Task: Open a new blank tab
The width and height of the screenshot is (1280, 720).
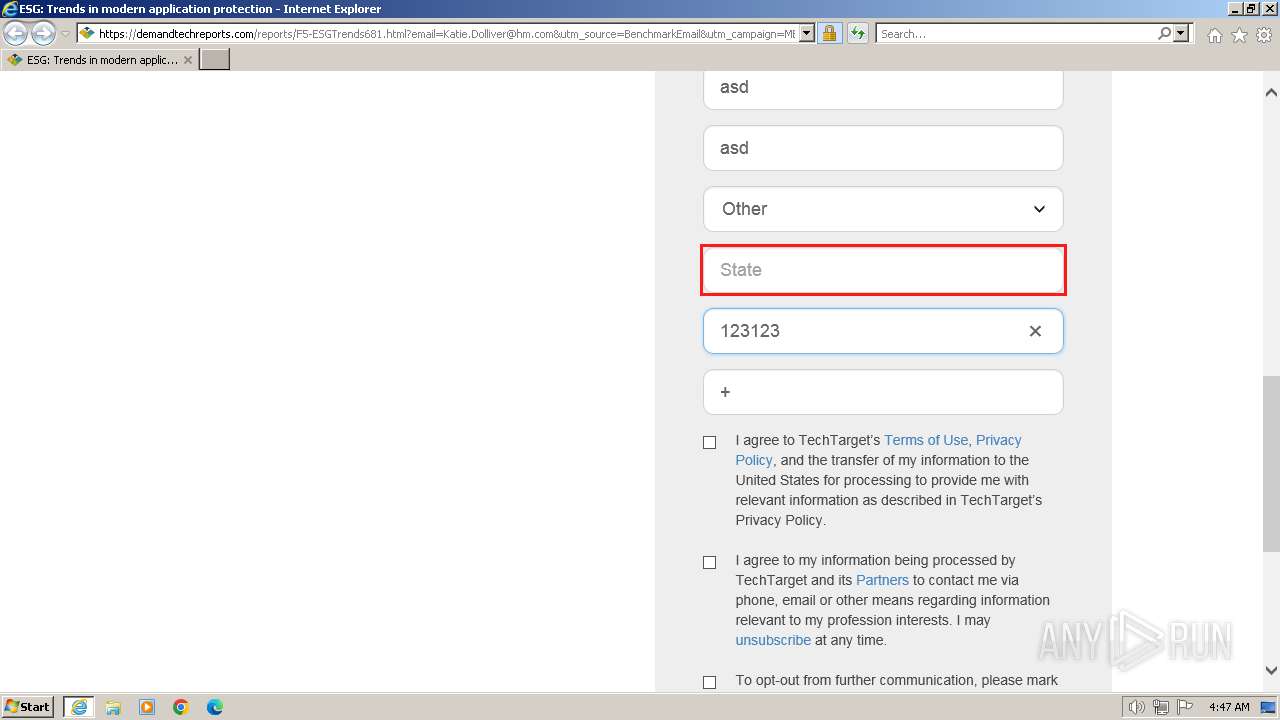Action: coord(215,60)
